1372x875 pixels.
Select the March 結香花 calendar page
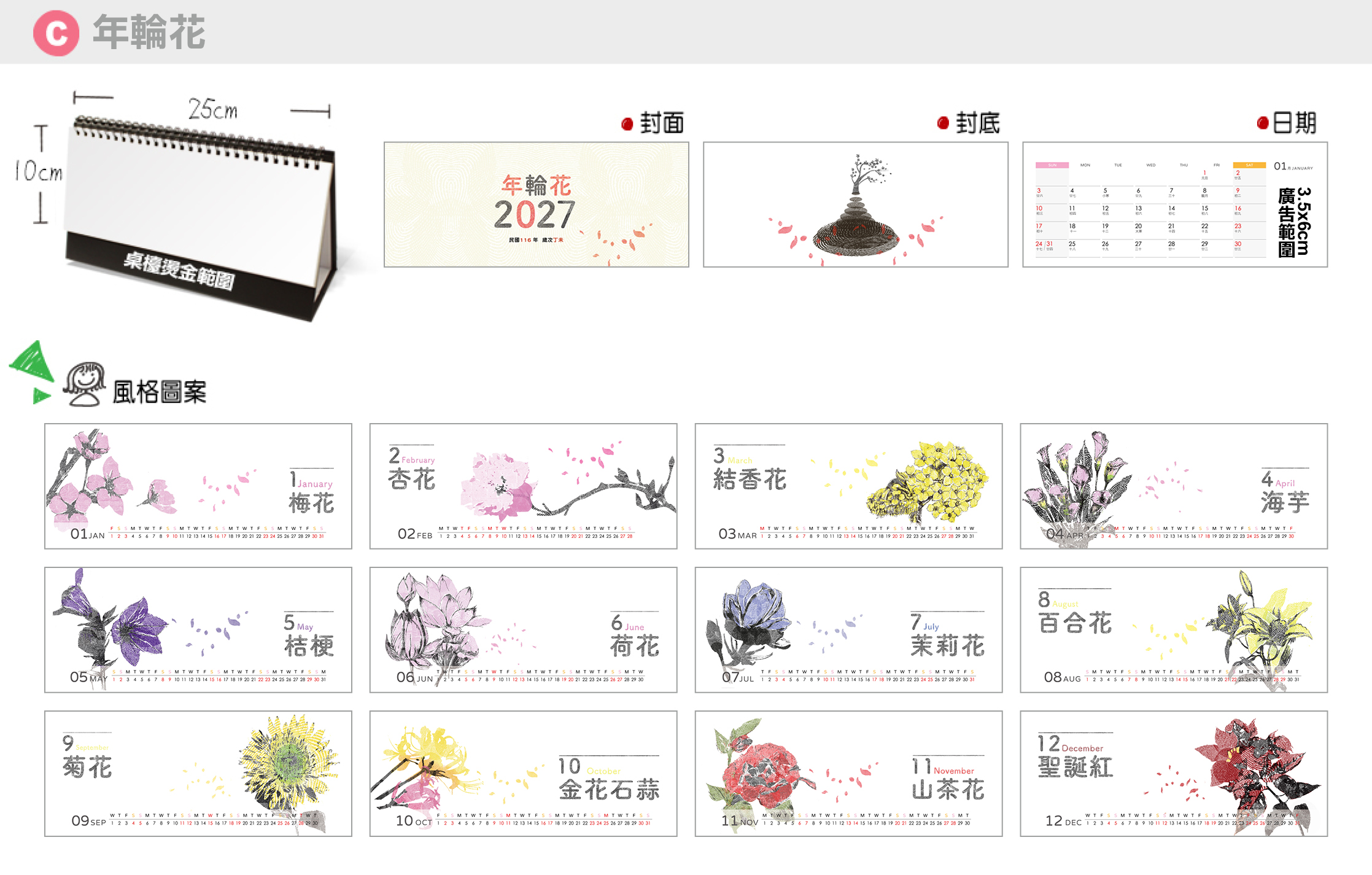tap(849, 486)
